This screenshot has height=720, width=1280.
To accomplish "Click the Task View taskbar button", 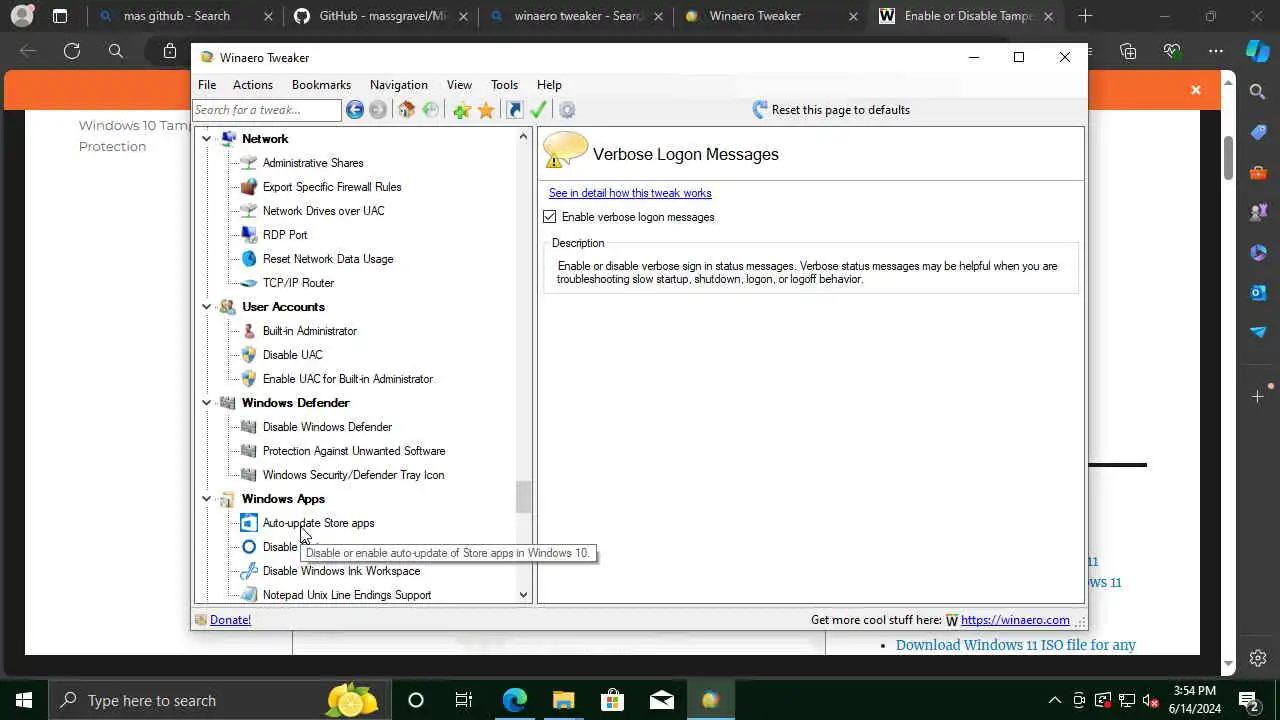I will (464, 700).
